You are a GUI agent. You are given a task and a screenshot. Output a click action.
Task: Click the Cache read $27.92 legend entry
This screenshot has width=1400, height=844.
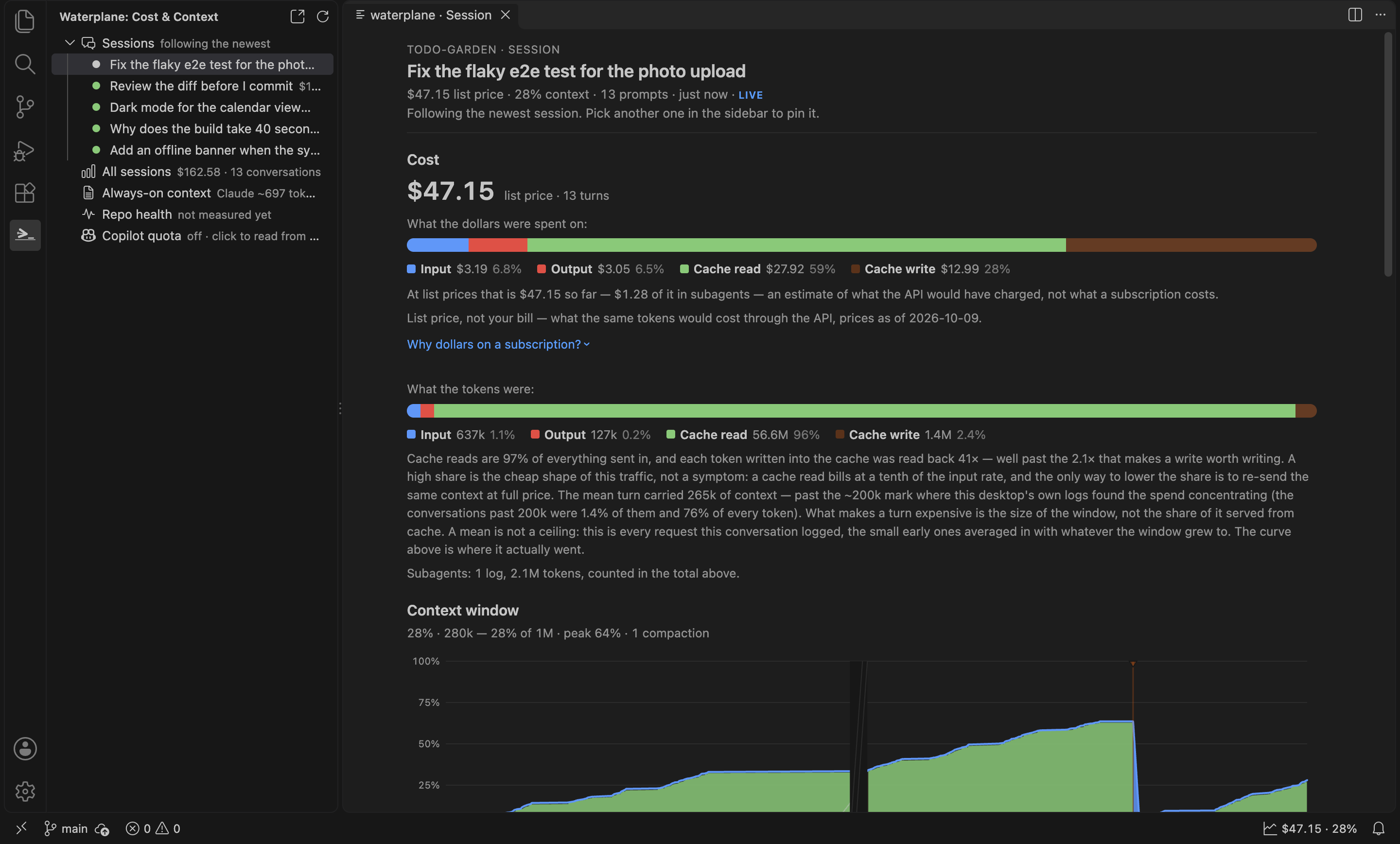coord(757,269)
